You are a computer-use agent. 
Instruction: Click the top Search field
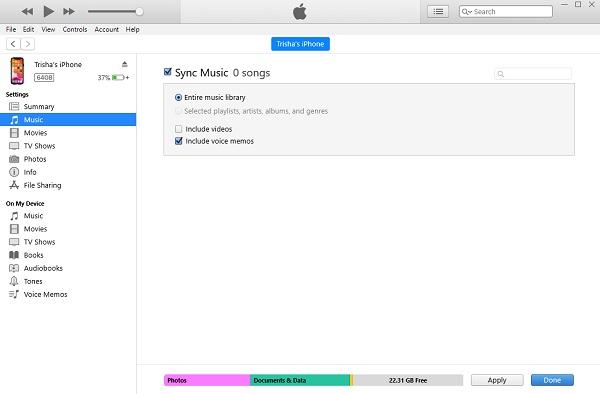point(505,11)
